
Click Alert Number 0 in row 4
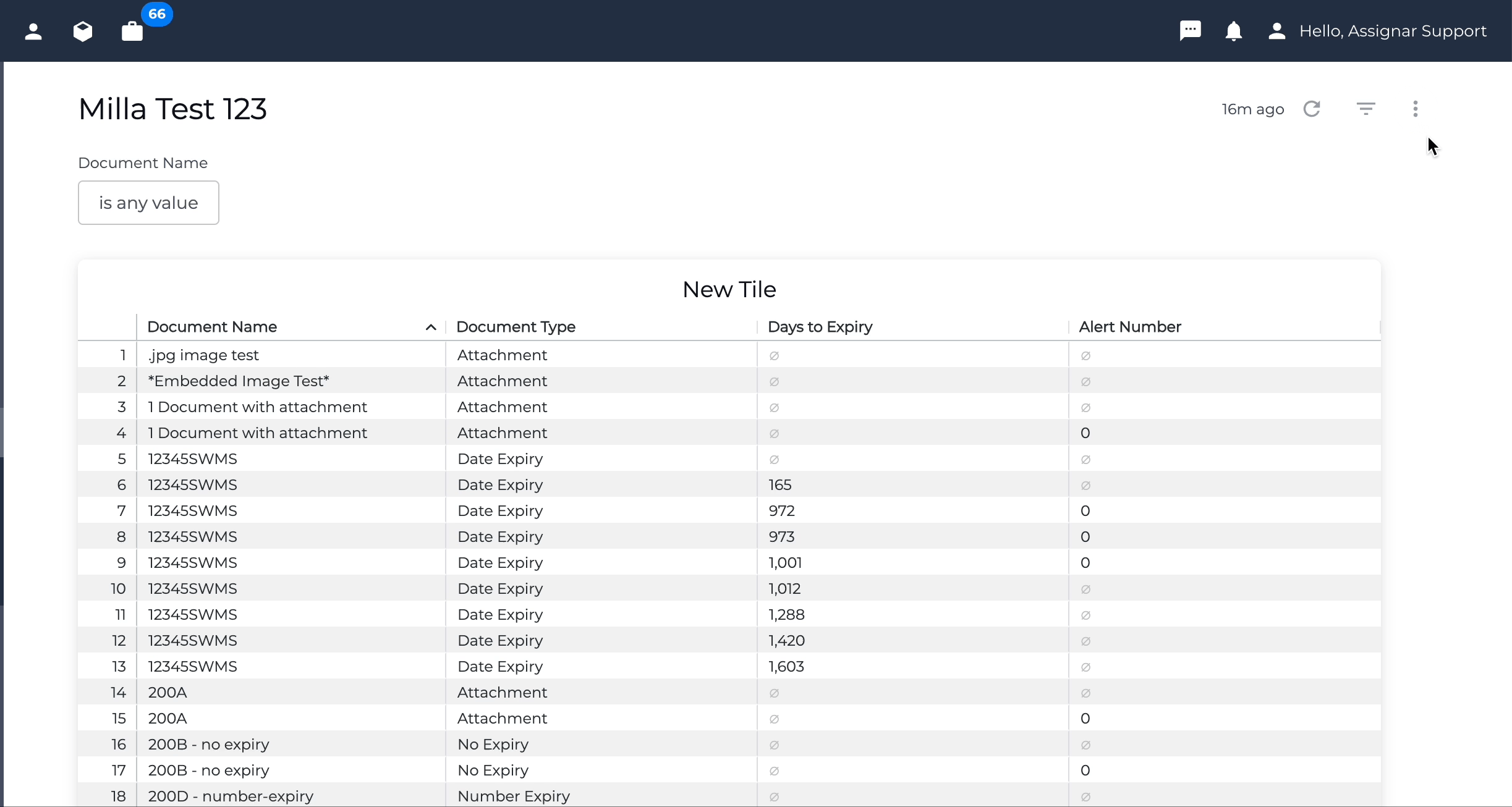click(1085, 433)
